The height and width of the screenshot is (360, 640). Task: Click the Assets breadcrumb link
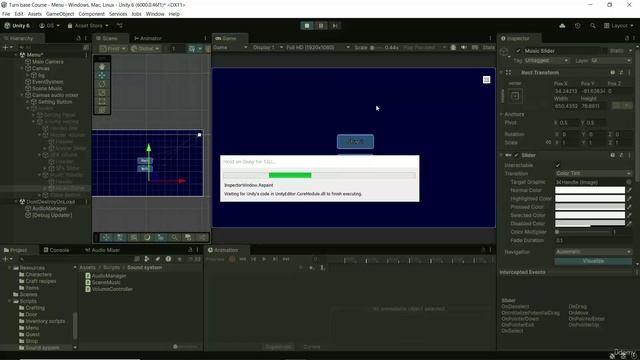coord(87,268)
